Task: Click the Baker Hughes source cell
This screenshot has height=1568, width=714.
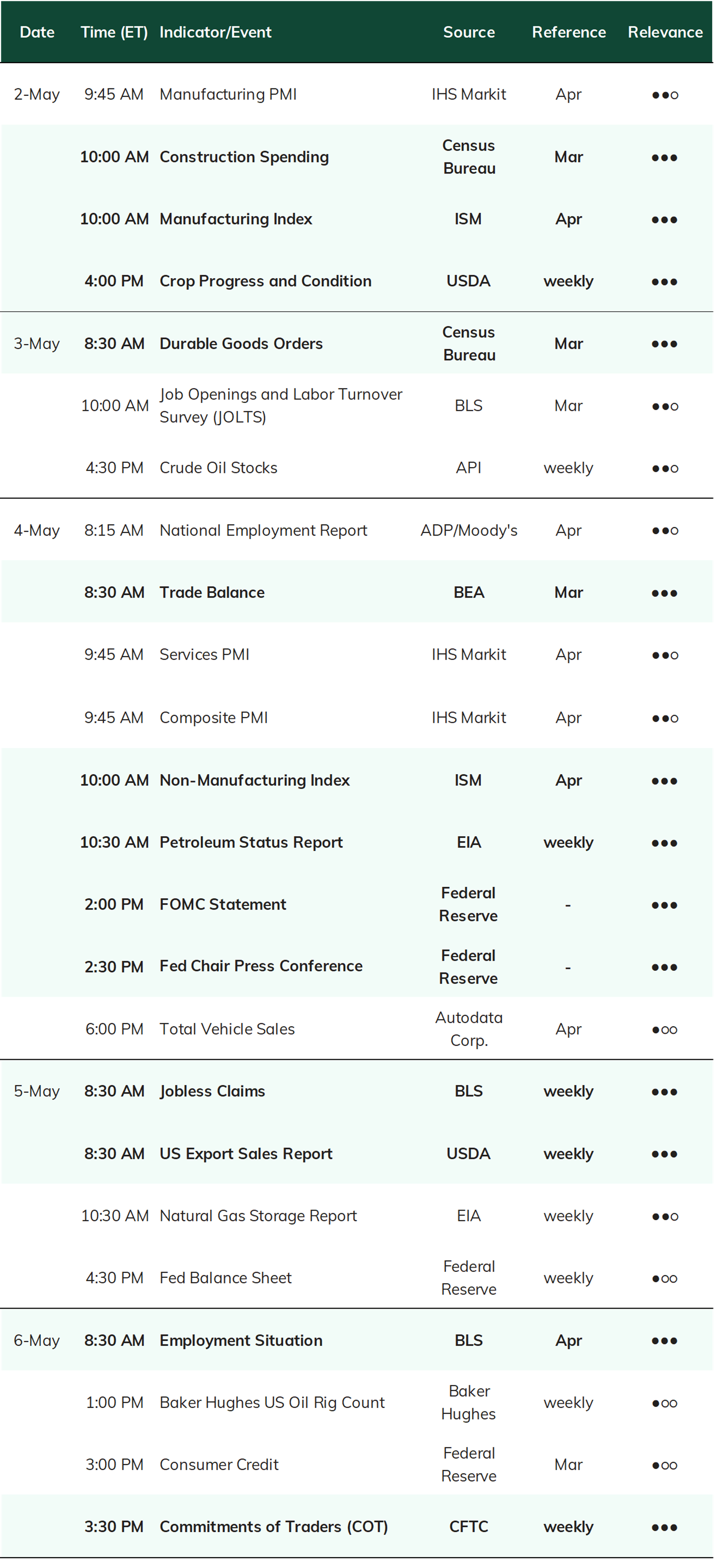Action: 469,1403
